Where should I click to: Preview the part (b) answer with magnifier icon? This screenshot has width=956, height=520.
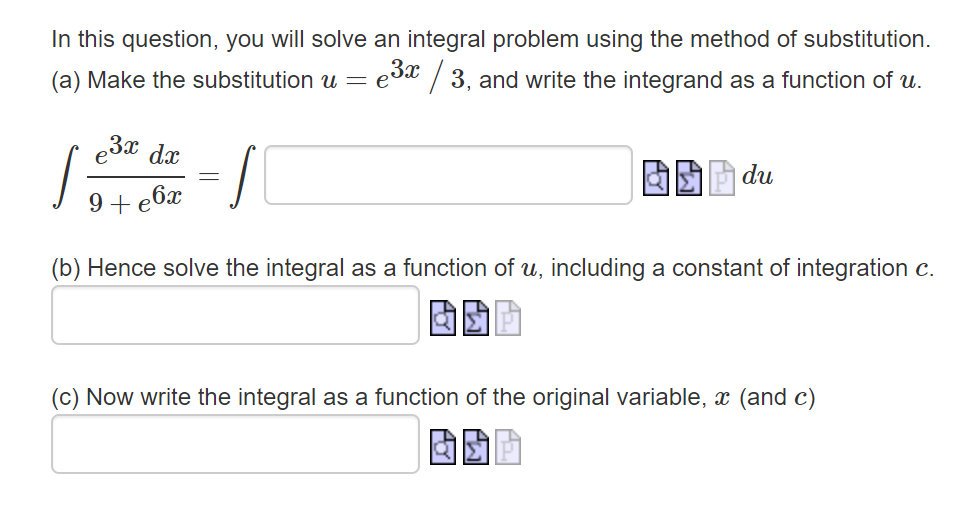(443, 318)
